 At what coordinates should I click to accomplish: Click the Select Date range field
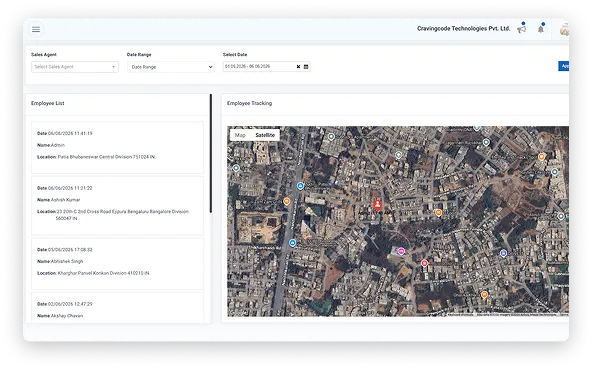pos(267,67)
